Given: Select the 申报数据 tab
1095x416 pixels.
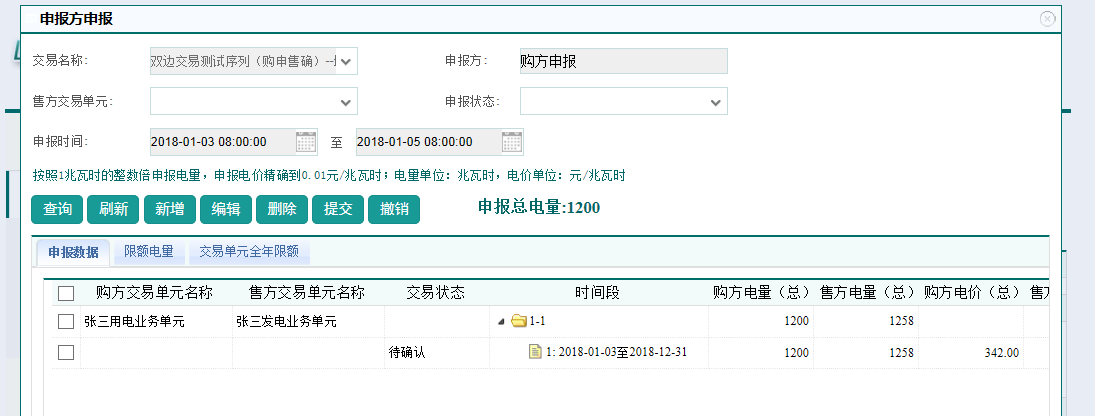Looking at the screenshot, I should coord(73,252).
